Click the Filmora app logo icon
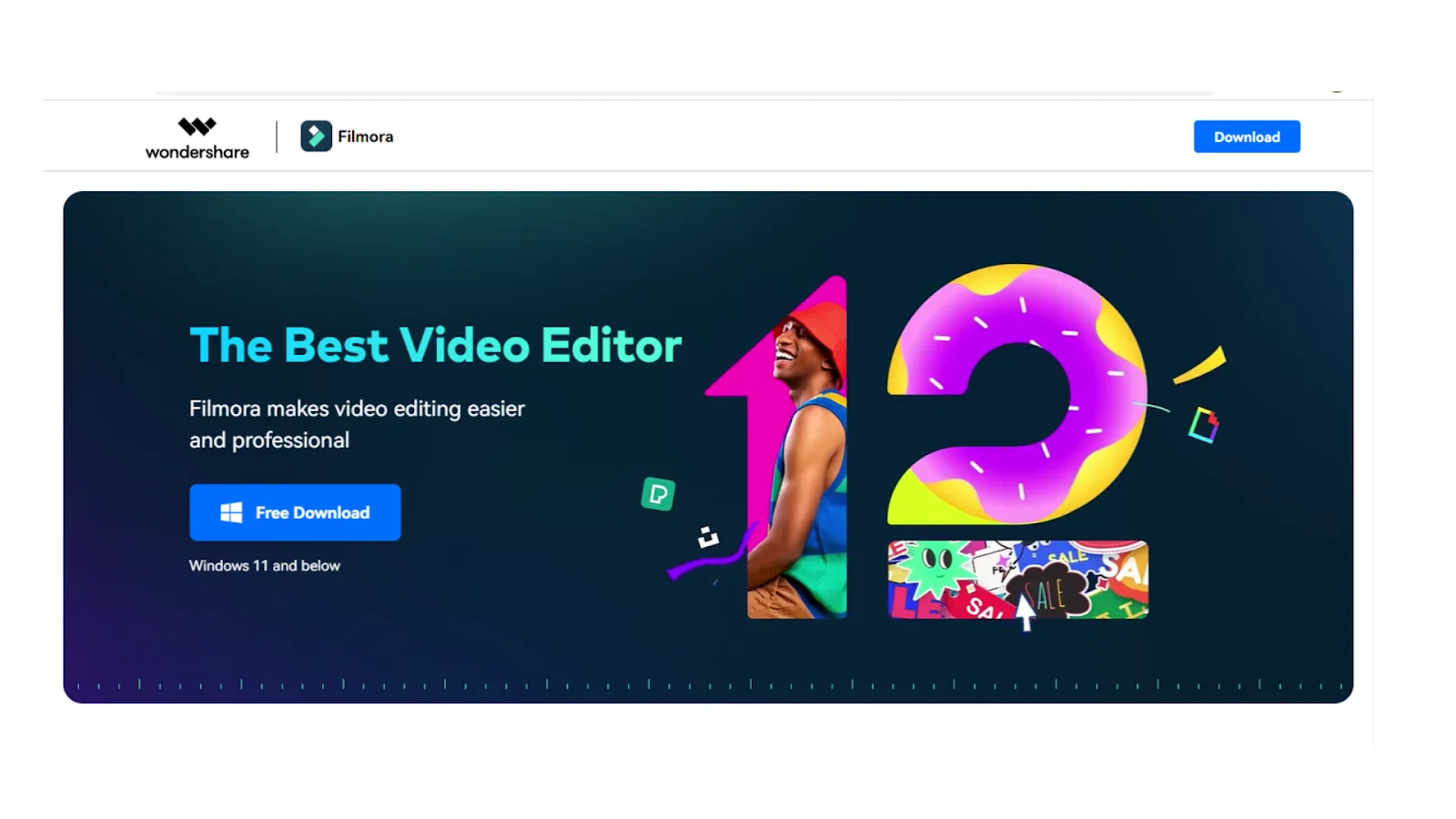This screenshot has height=819, width=1456. (x=316, y=136)
